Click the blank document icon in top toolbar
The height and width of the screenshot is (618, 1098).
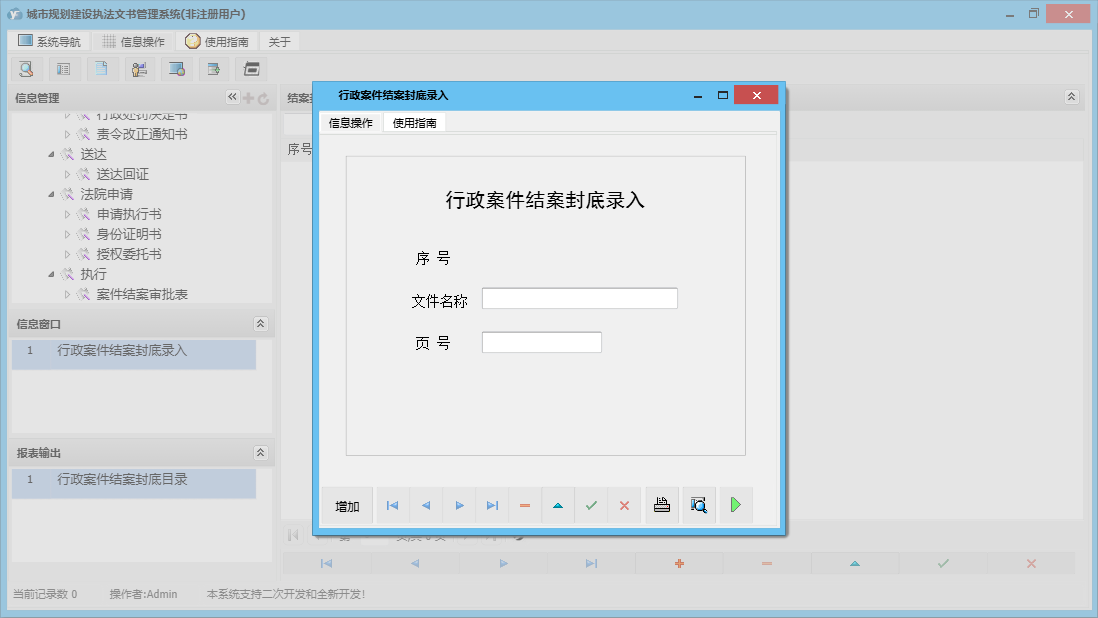[101, 68]
